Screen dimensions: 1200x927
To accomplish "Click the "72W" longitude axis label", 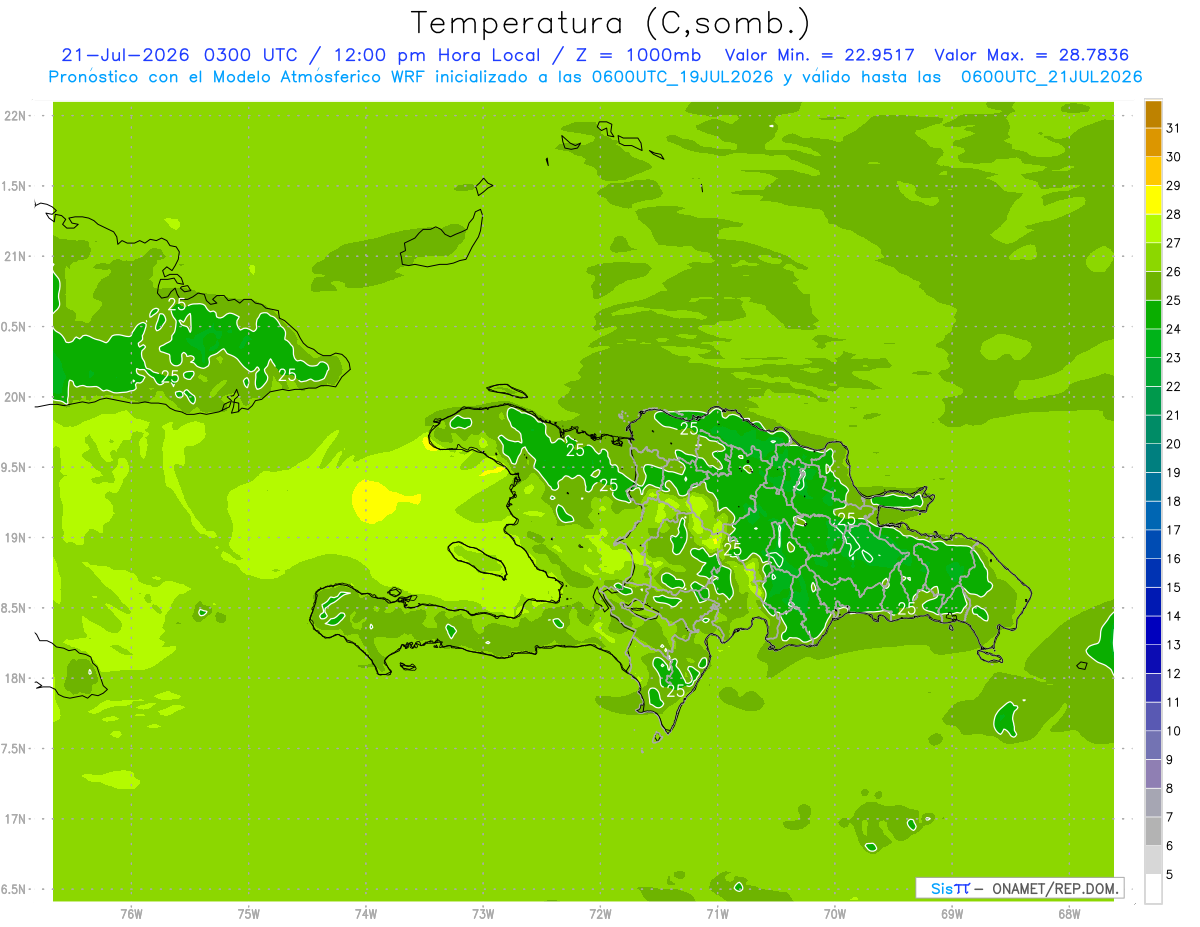I will coord(600,914).
